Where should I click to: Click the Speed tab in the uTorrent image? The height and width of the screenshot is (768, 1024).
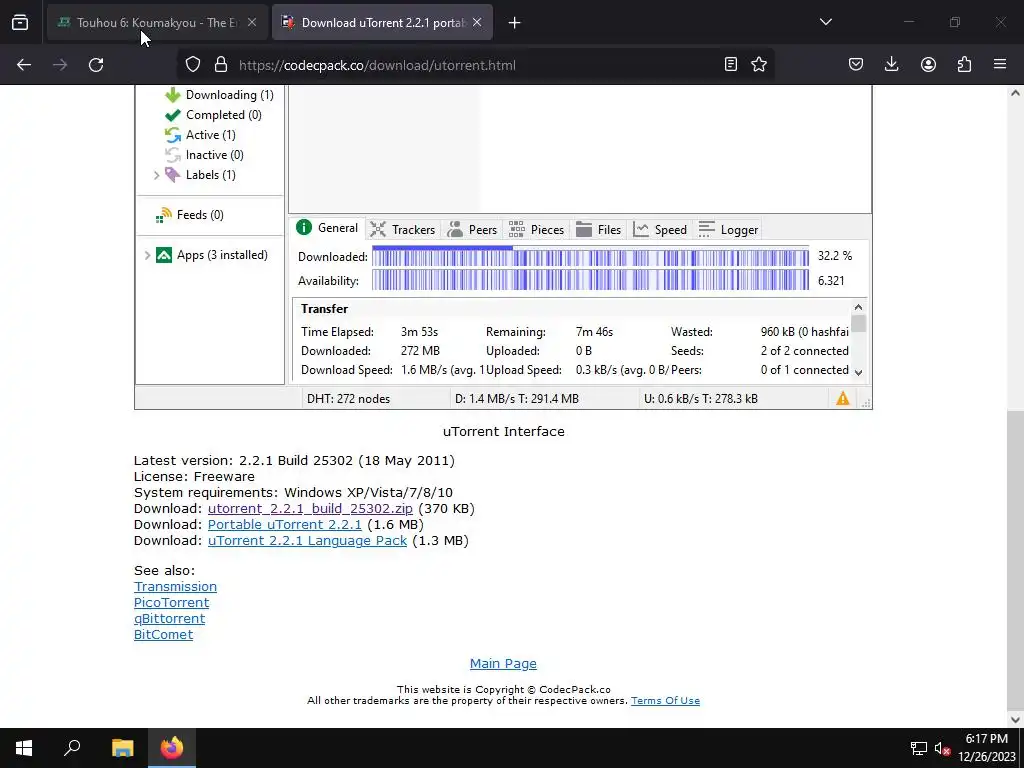(x=660, y=230)
